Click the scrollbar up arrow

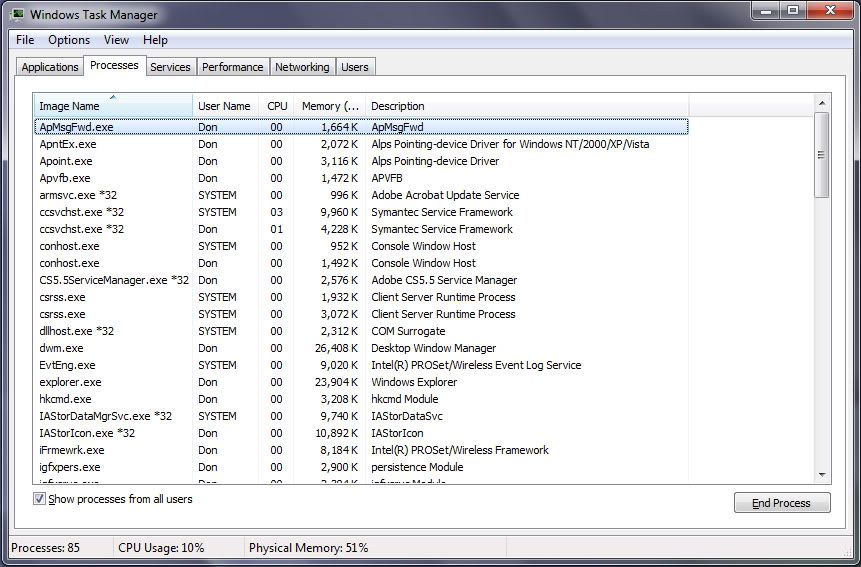pos(822,103)
